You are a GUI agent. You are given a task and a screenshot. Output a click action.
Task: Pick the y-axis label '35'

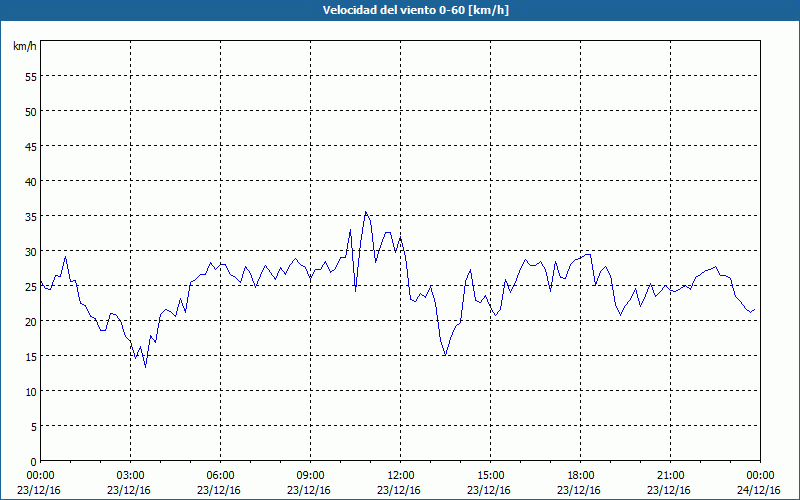click(31, 217)
